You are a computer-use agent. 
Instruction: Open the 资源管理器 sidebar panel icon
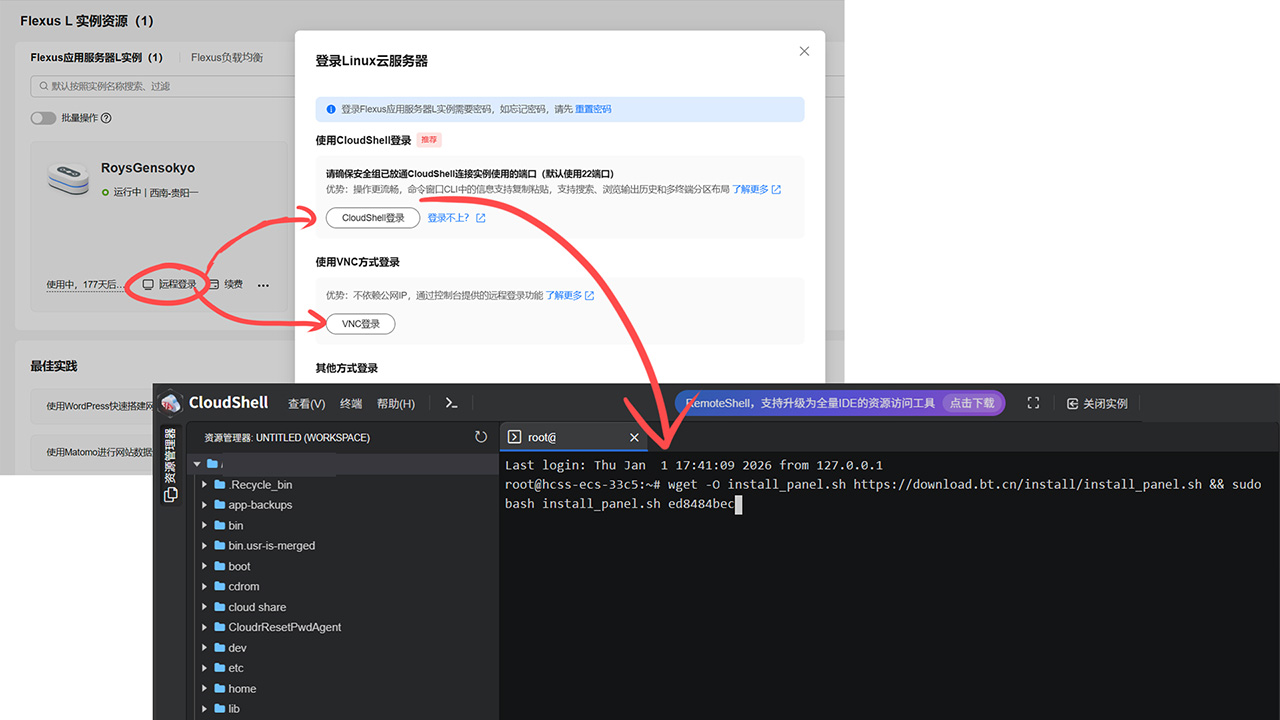pyautogui.click(x=170, y=494)
